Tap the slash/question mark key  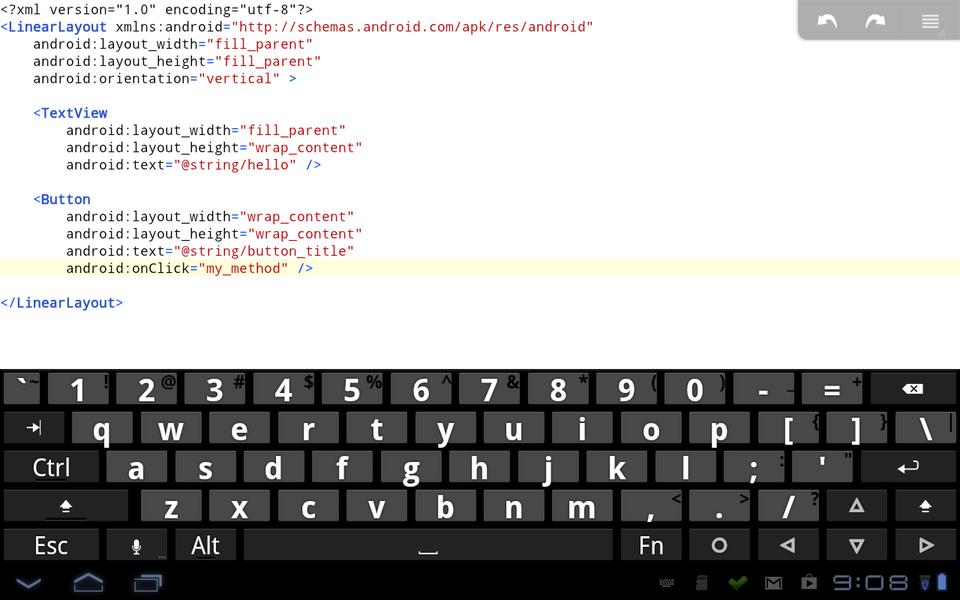click(788, 506)
